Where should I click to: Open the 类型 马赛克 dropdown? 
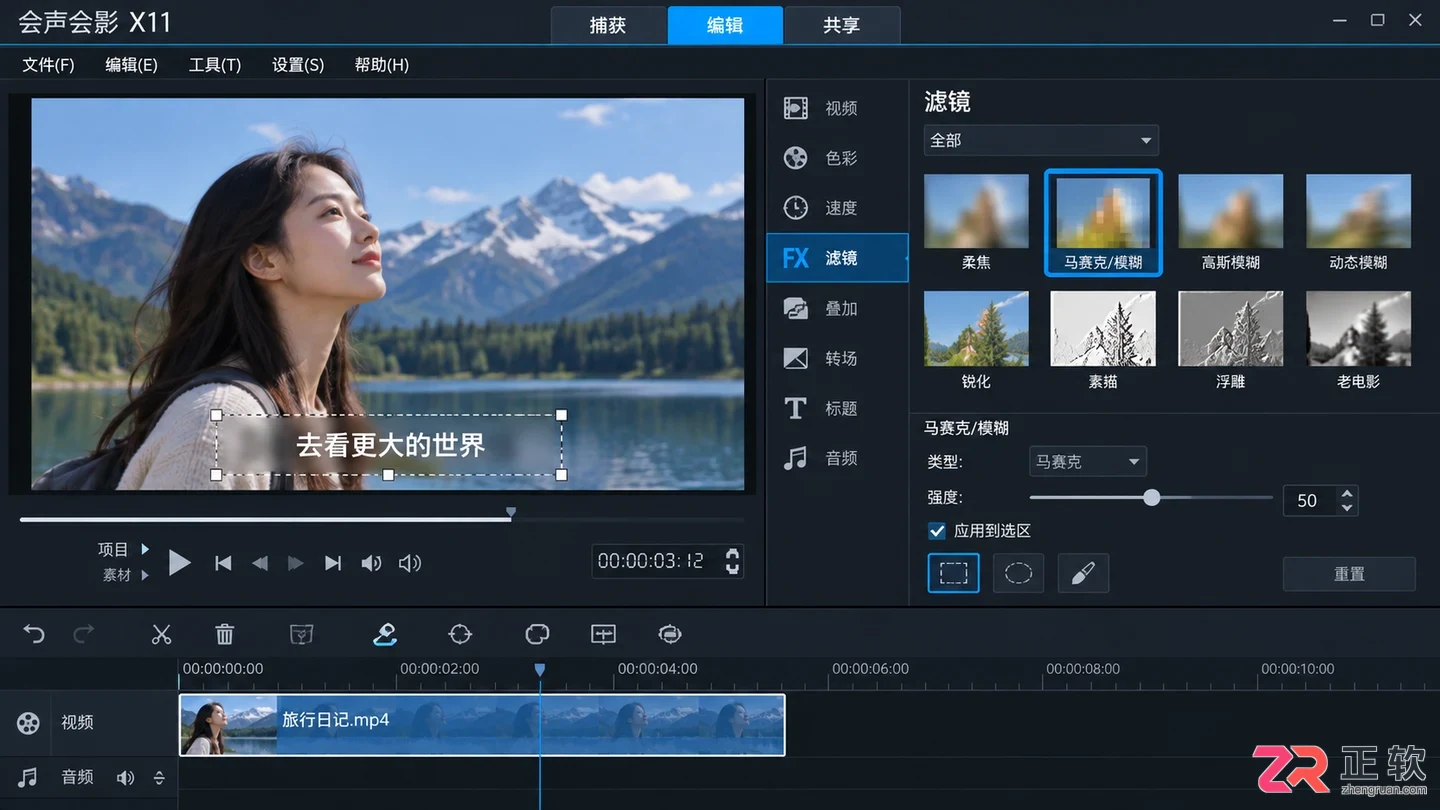pos(1088,462)
